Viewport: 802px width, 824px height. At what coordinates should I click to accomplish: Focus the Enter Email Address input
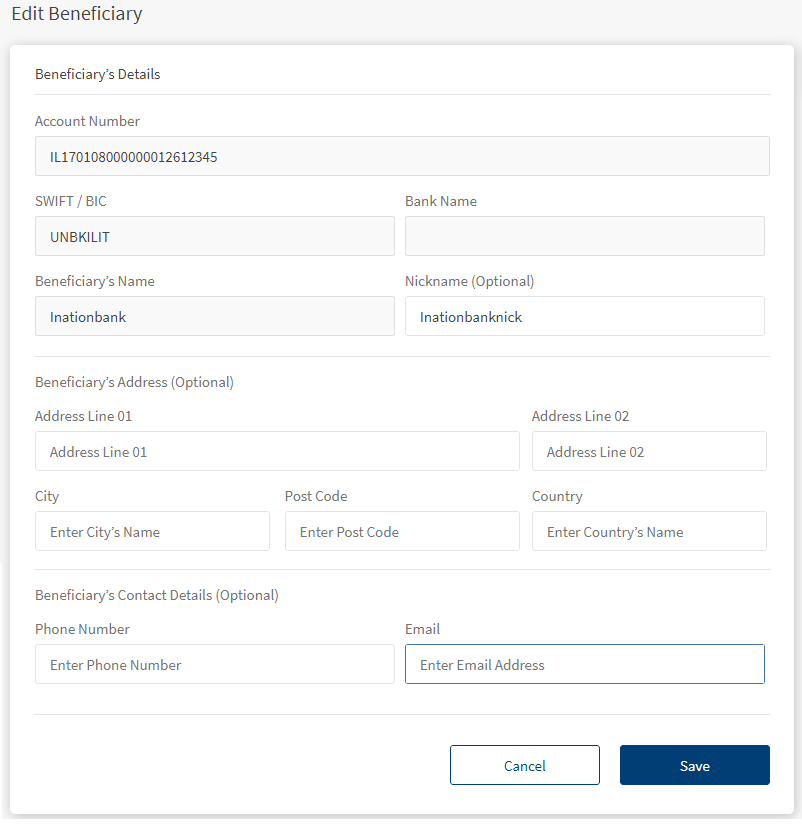tap(584, 664)
